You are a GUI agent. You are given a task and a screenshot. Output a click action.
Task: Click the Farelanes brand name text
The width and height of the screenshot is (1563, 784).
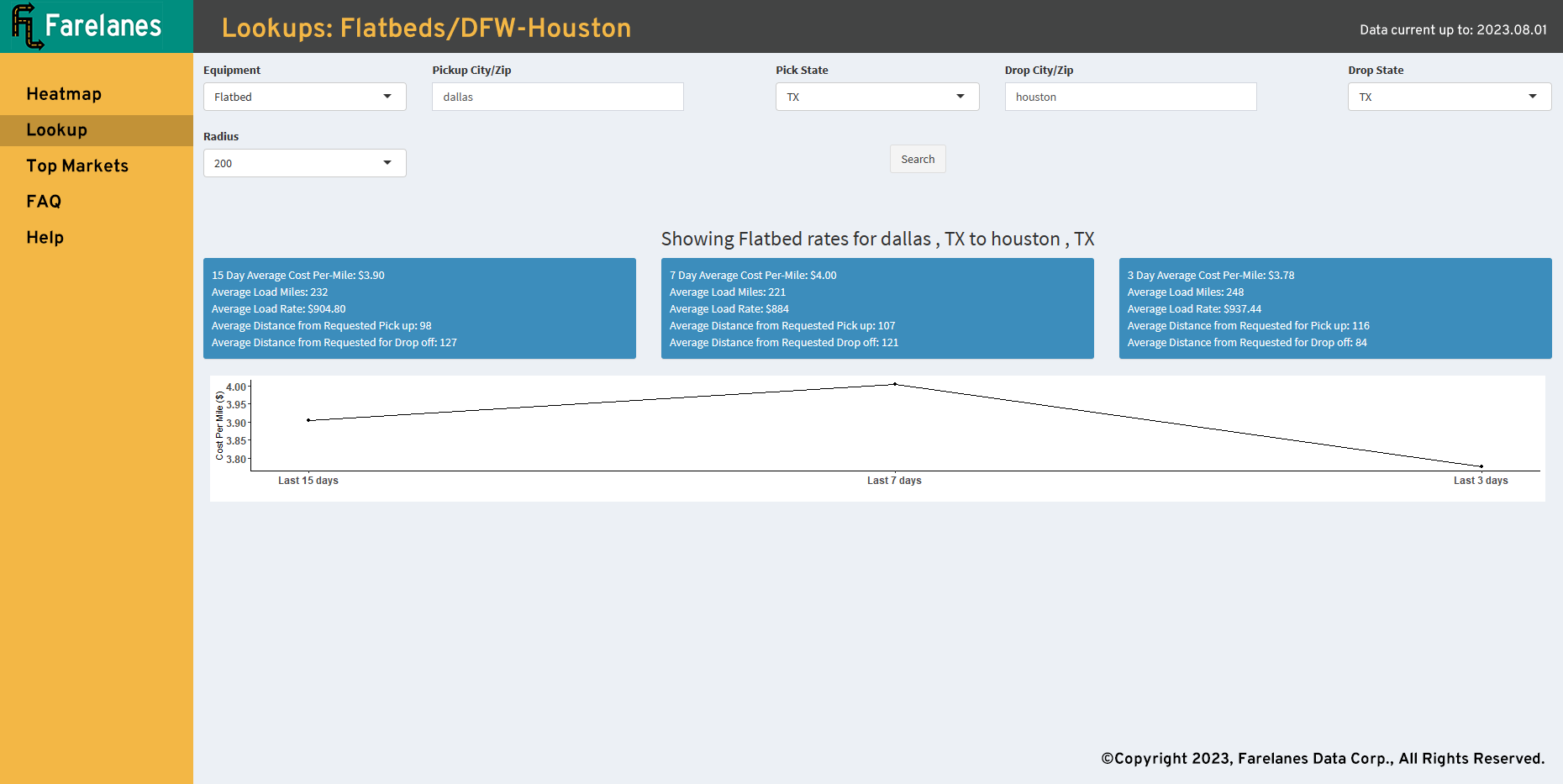(103, 26)
